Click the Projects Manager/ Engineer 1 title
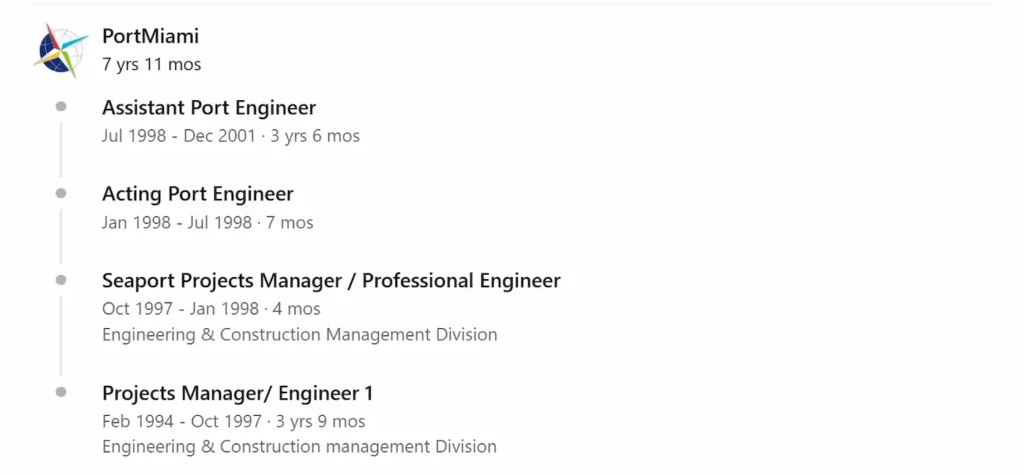Screen dimensions: 1024x475 (x=238, y=393)
